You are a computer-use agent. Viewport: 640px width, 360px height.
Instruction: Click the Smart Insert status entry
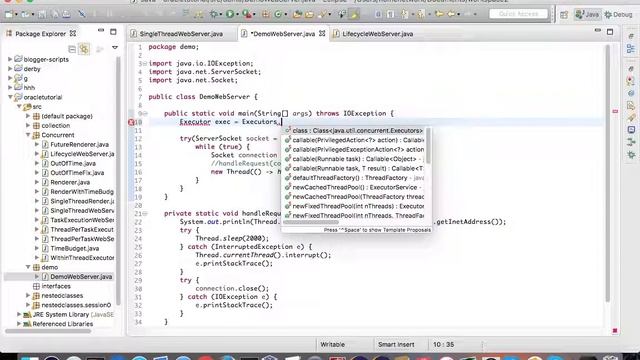pyautogui.click(x=396, y=344)
